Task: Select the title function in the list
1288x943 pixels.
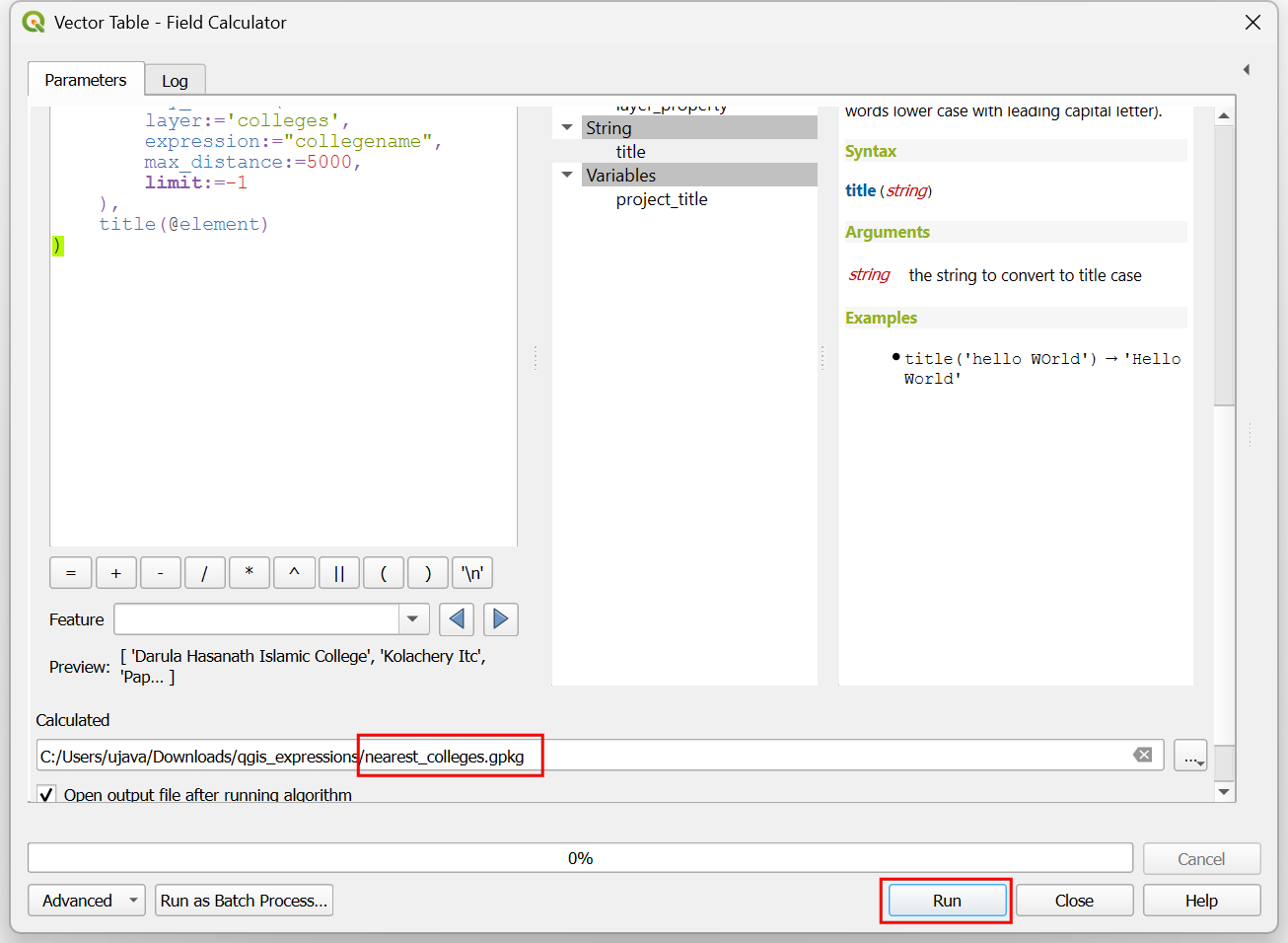Action: (x=631, y=151)
